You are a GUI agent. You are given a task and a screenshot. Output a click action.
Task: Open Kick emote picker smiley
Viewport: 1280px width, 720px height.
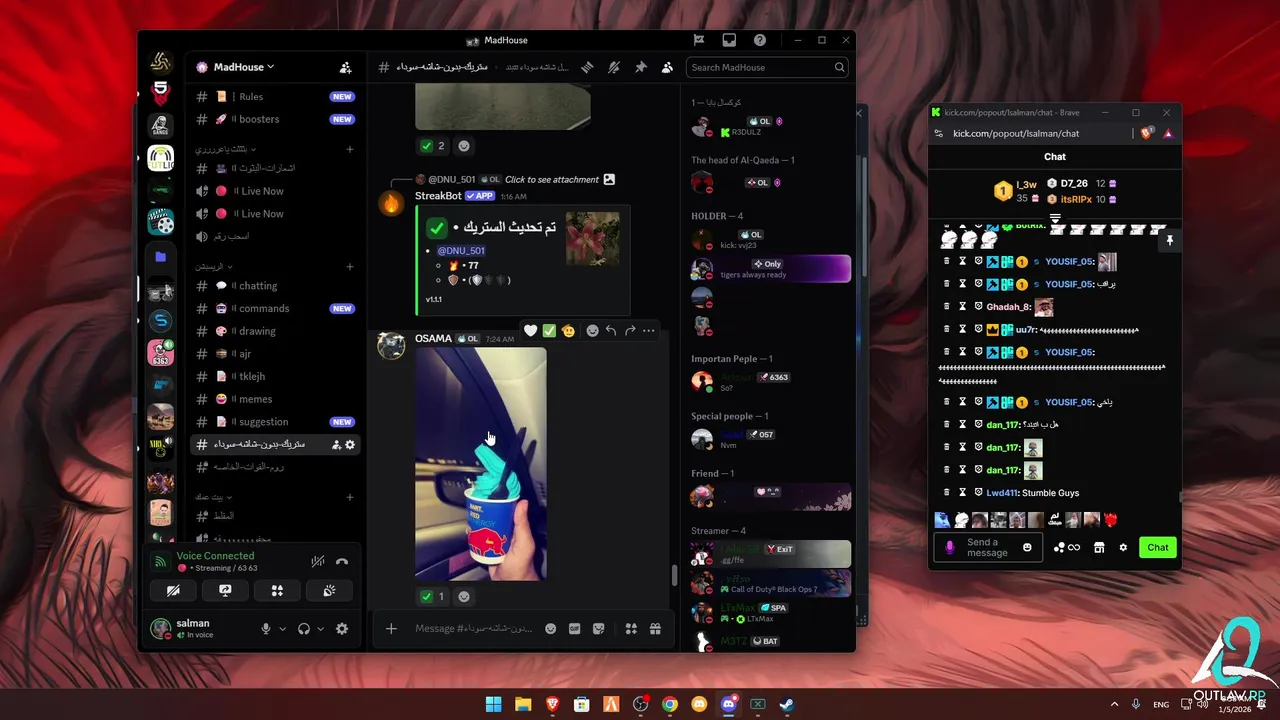1027,548
